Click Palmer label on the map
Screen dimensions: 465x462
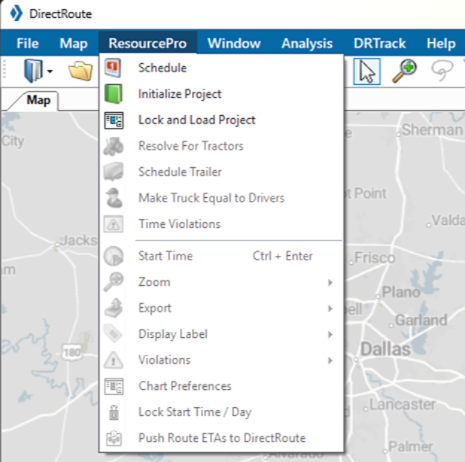click(x=410, y=446)
